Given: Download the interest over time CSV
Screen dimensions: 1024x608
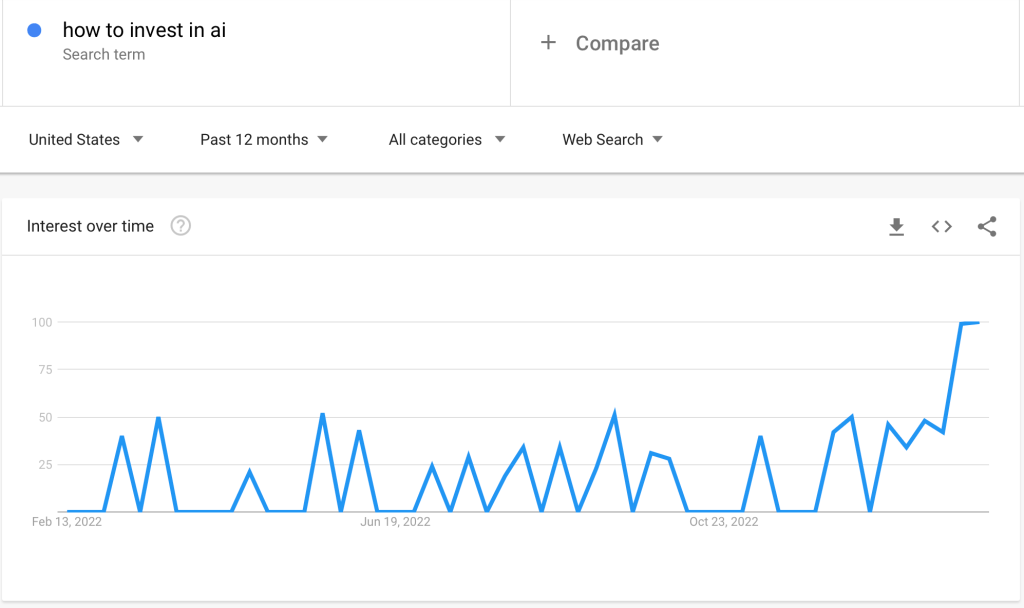Looking at the screenshot, I should 896,227.
